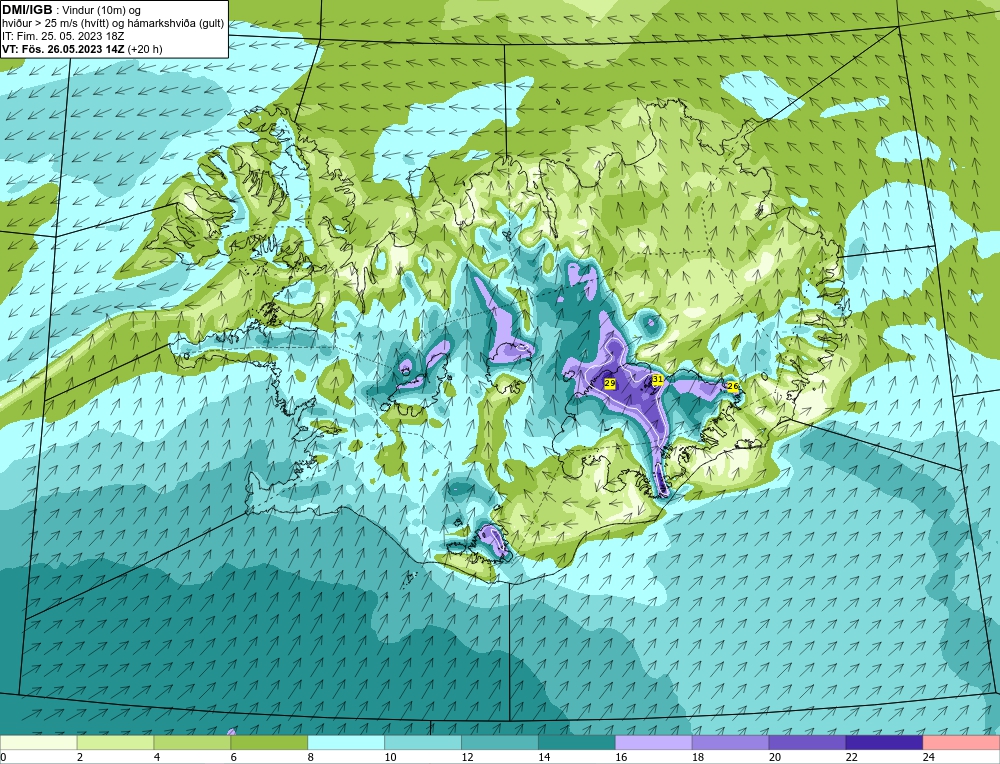Click the scale value 24
Image resolution: width=1000 pixels, height=764 pixels.
coord(929,757)
